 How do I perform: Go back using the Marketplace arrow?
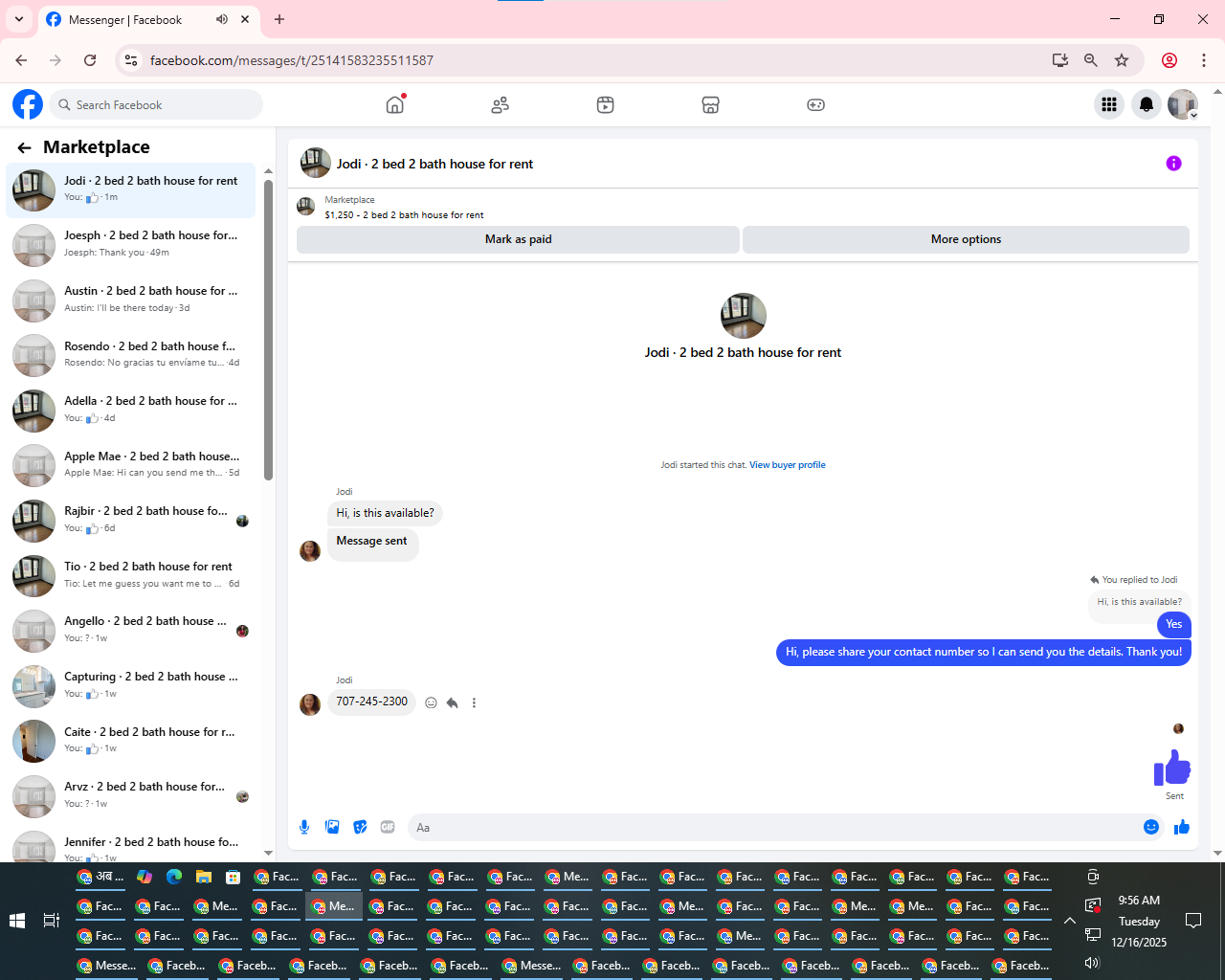[24, 147]
